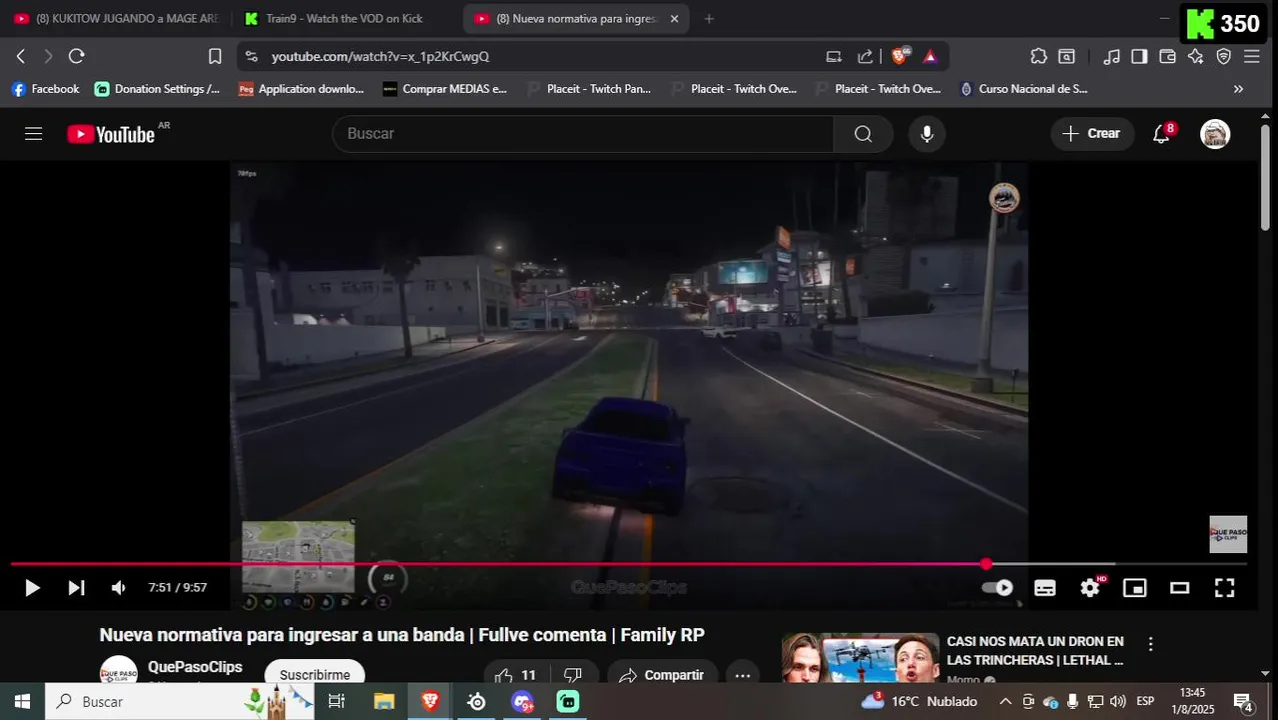
Task: Open Brave Shields lion icon
Action: pos(900,56)
